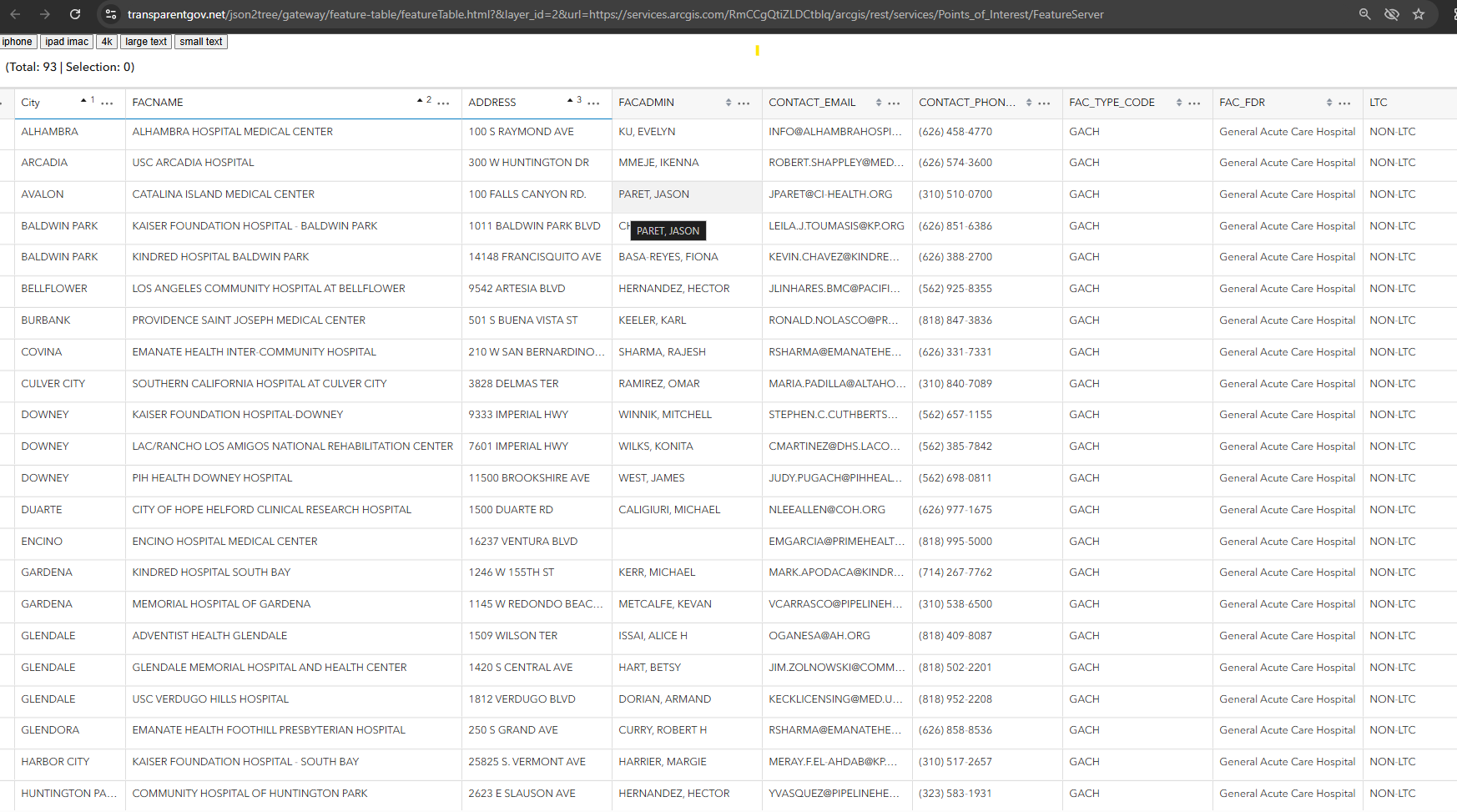1457x812 pixels.
Task: Open the site information icon in address bar
Action: click(x=110, y=14)
